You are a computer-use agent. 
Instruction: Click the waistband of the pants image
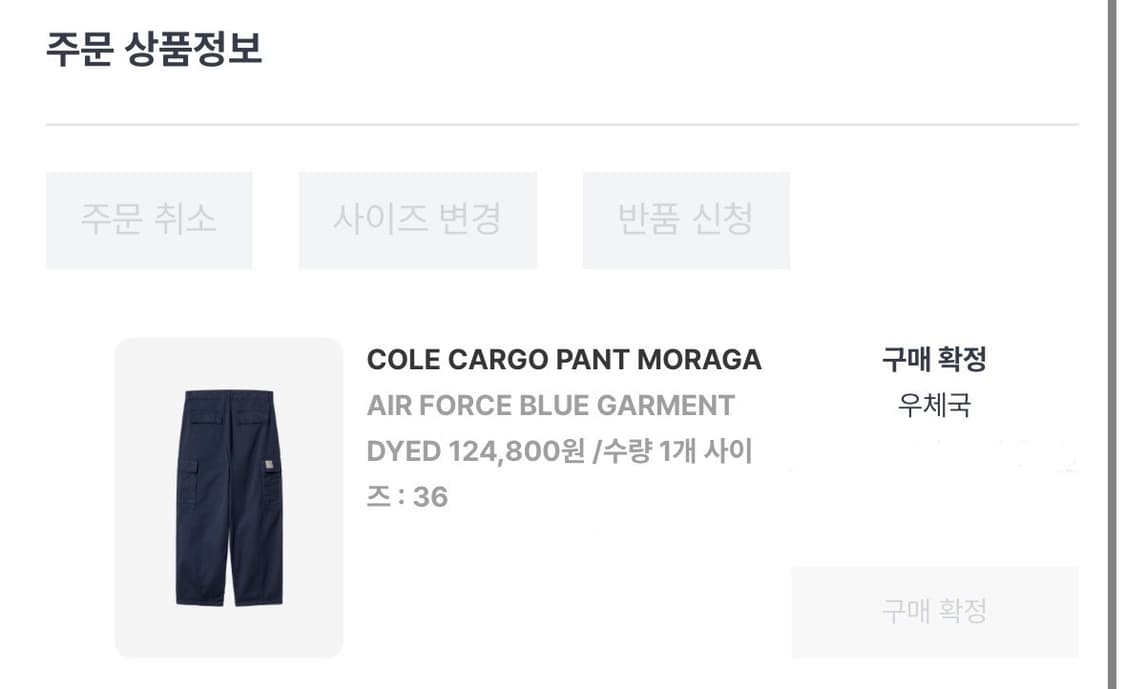coord(229,395)
